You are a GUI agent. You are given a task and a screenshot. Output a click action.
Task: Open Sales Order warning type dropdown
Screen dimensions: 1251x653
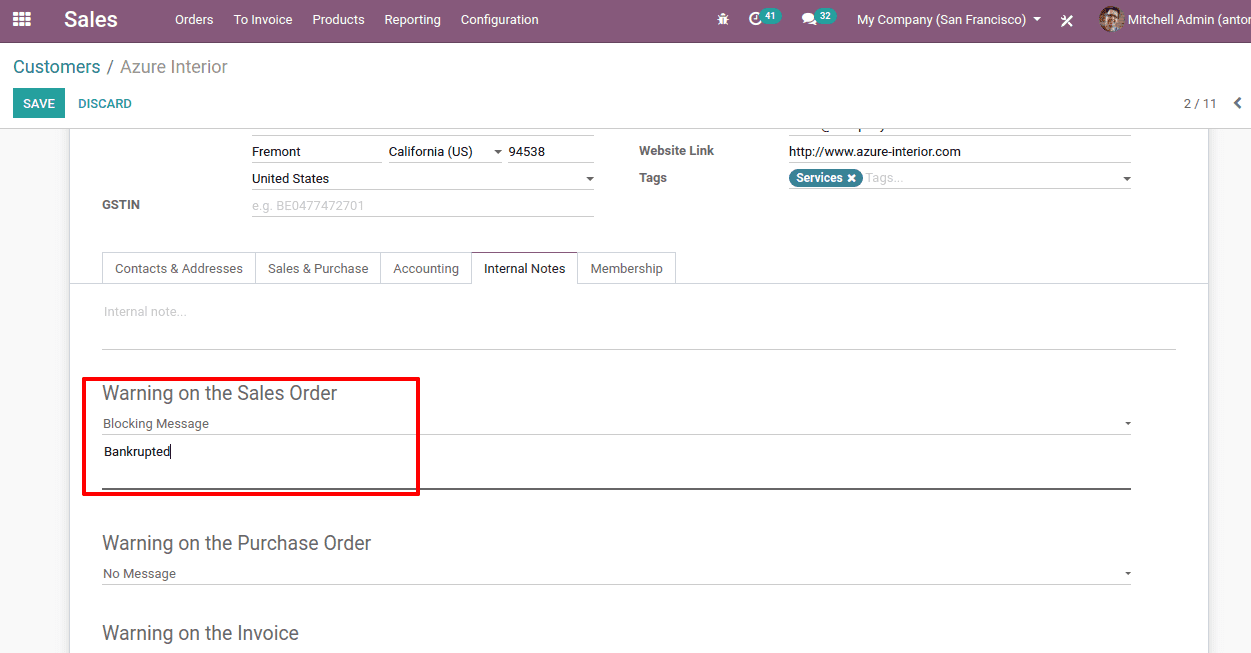coord(617,424)
